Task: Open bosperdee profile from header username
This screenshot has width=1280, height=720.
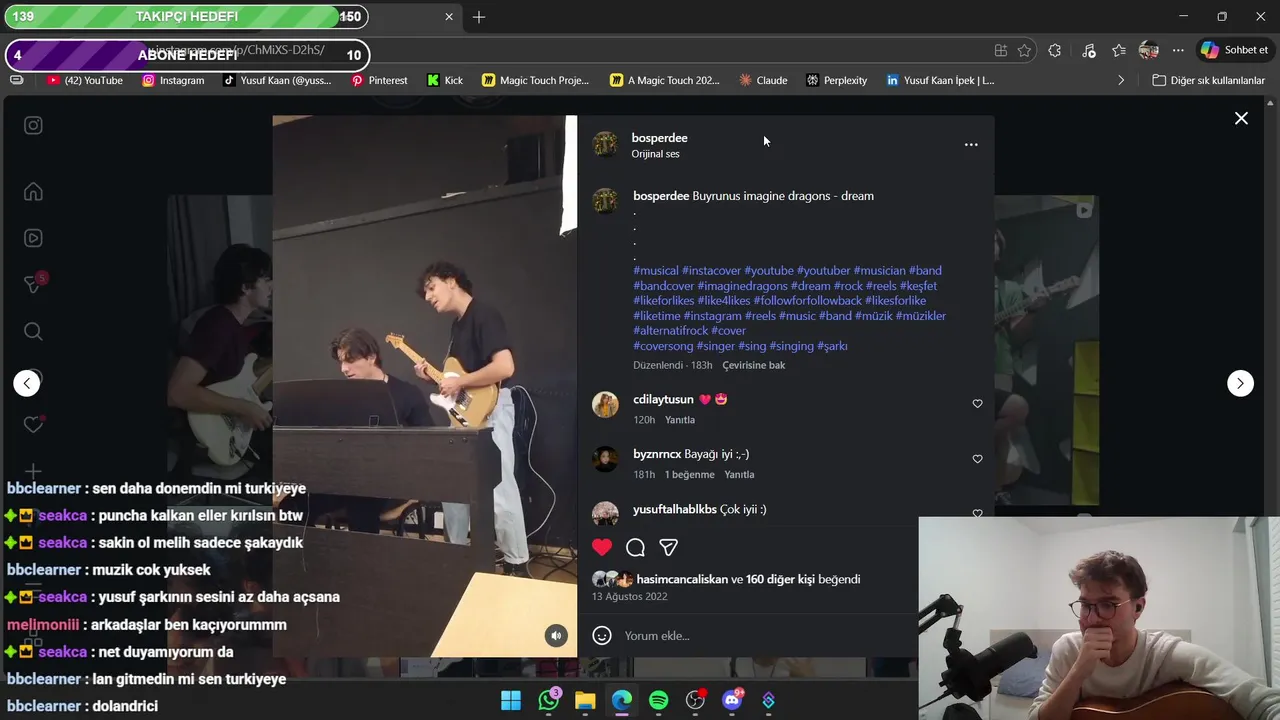Action: [x=659, y=138]
